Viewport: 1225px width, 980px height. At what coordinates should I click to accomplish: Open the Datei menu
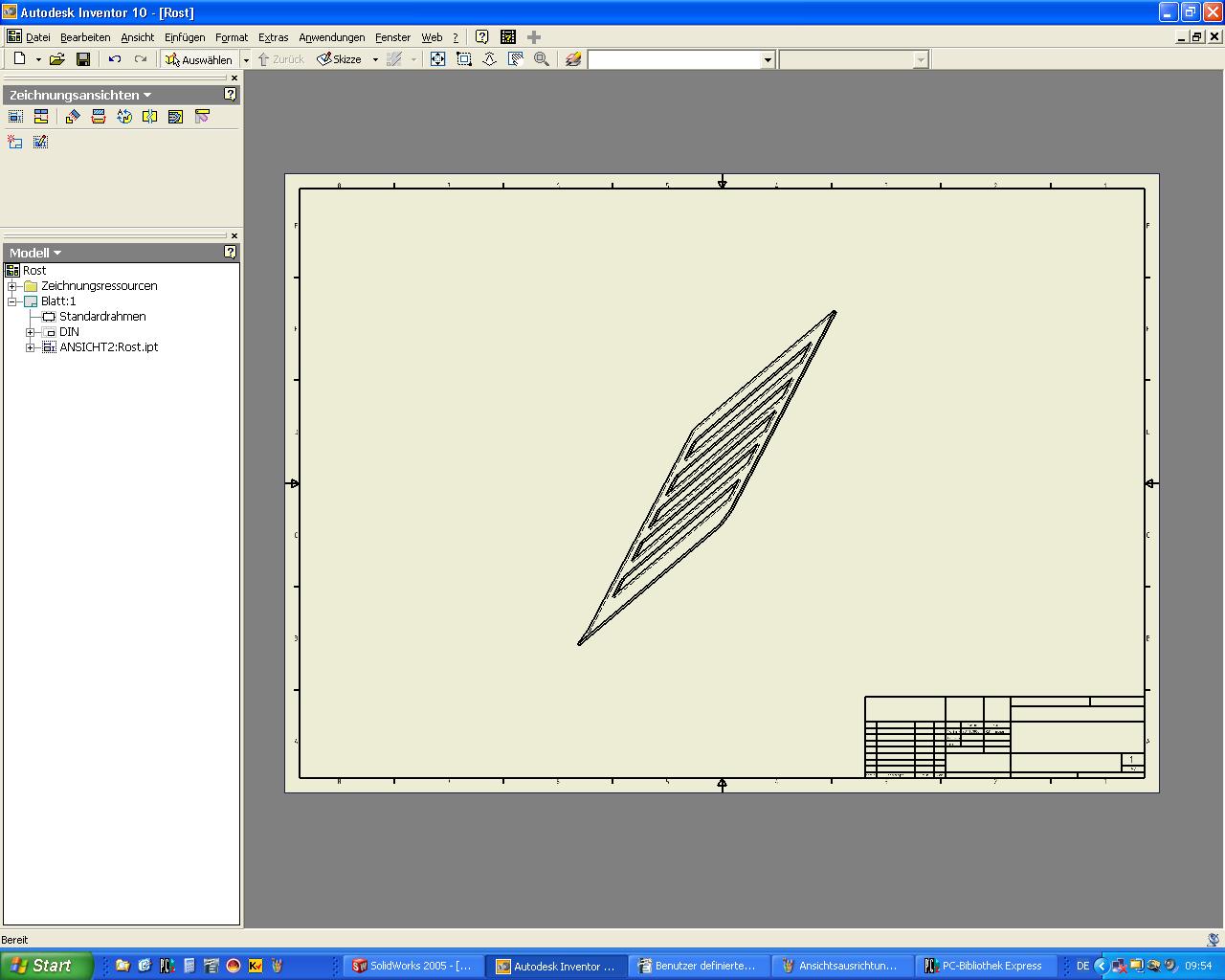[38, 37]
